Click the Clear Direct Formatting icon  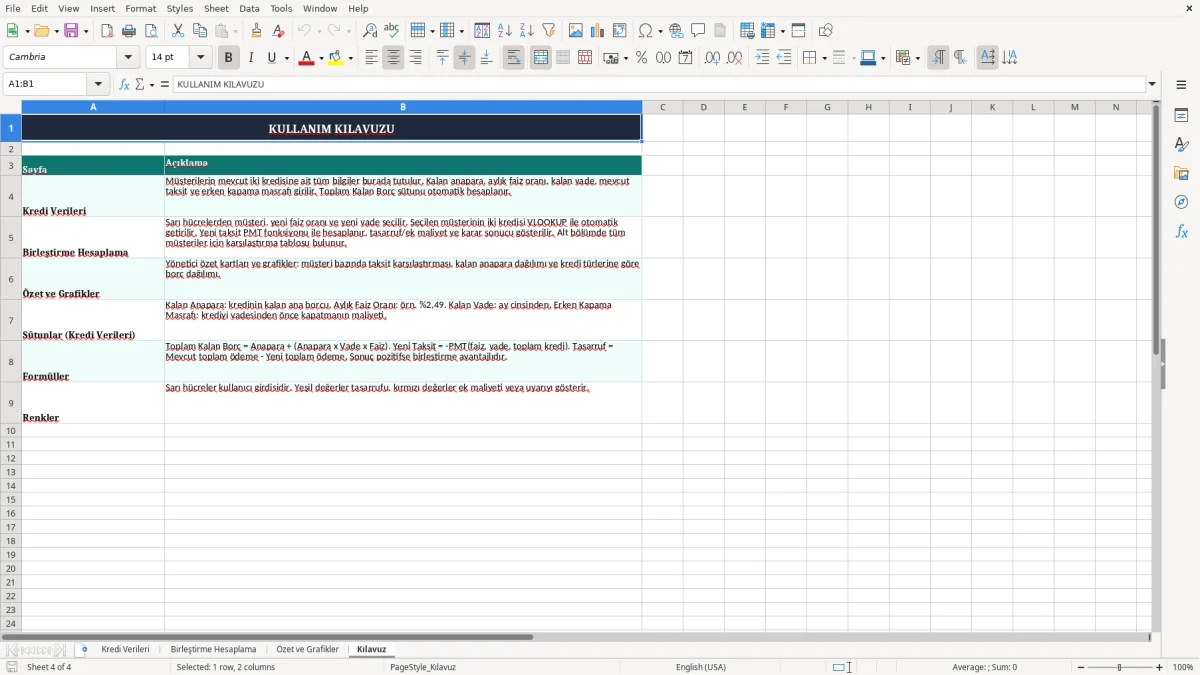[x=279, y=31]
